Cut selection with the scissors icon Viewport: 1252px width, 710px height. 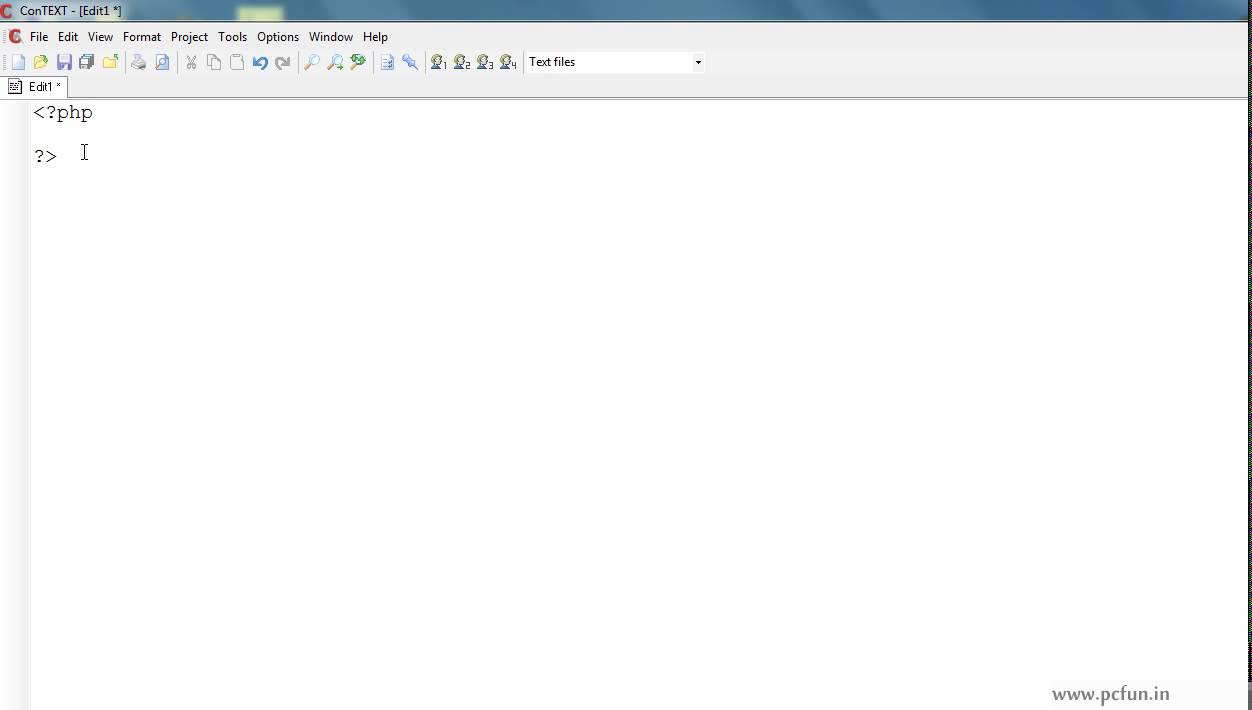[191, 62]
